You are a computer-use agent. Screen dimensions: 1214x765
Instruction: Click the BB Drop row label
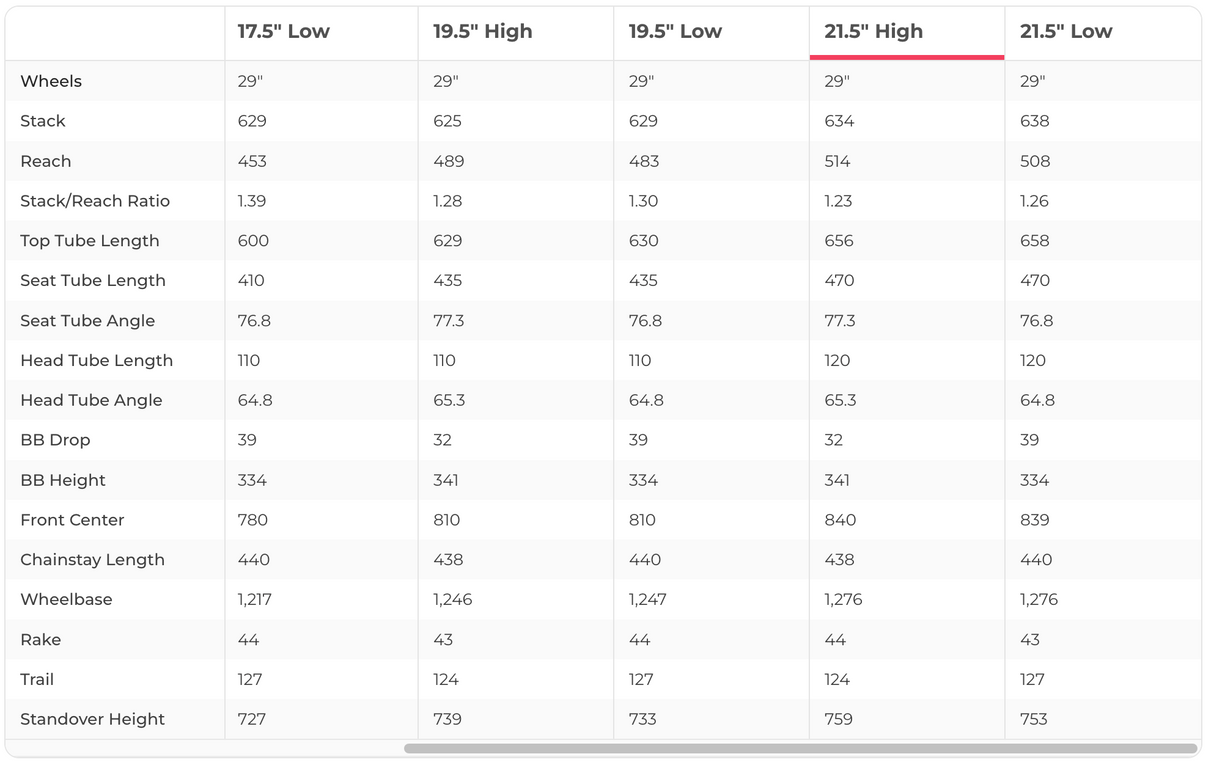coord(55,440)
